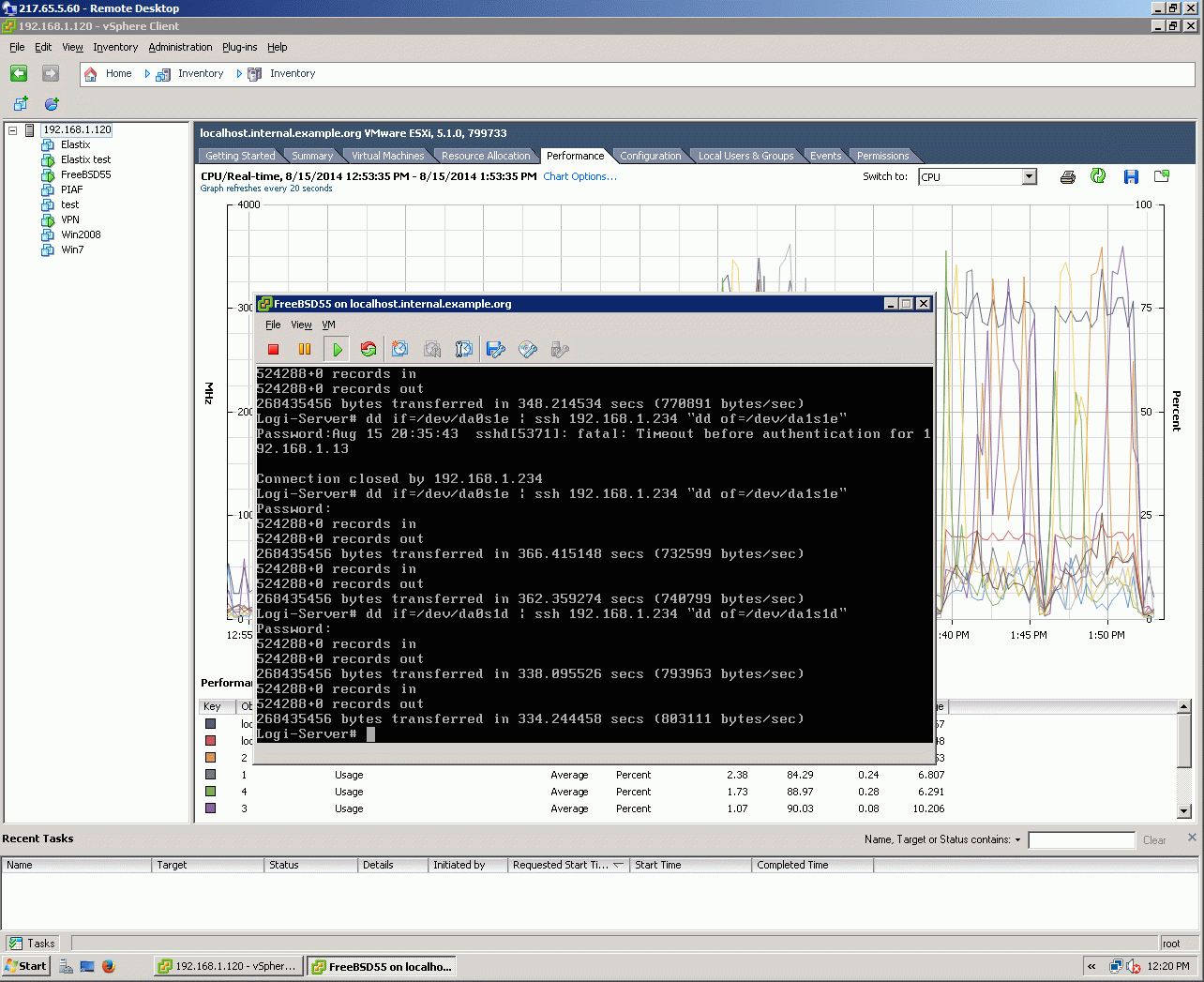Screen dimensions: 1204x982
Task: Select the Elastix VM in the inventory
Action: [x=75, y=144]
